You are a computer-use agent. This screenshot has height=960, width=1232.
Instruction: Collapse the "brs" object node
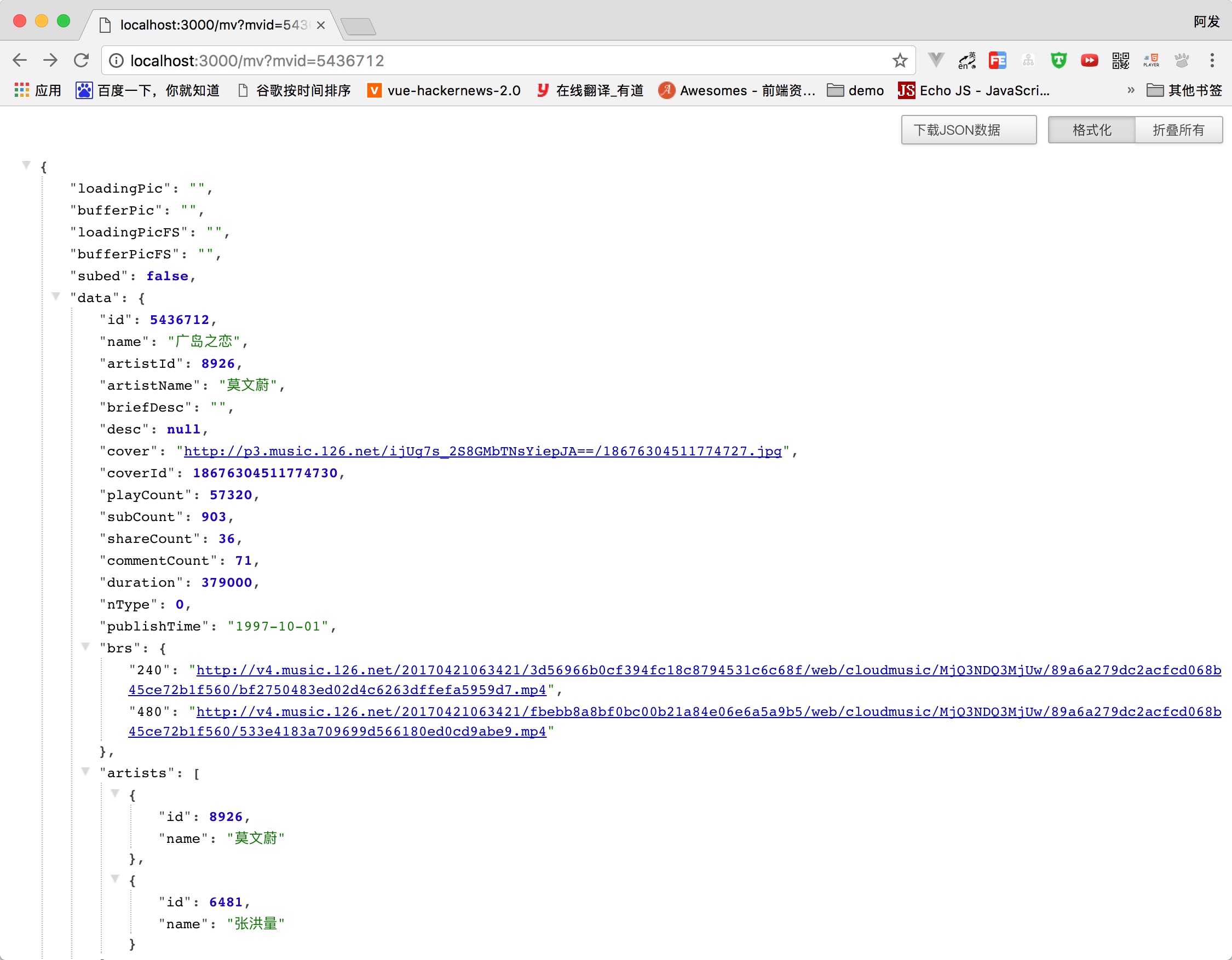coord(86,647)
